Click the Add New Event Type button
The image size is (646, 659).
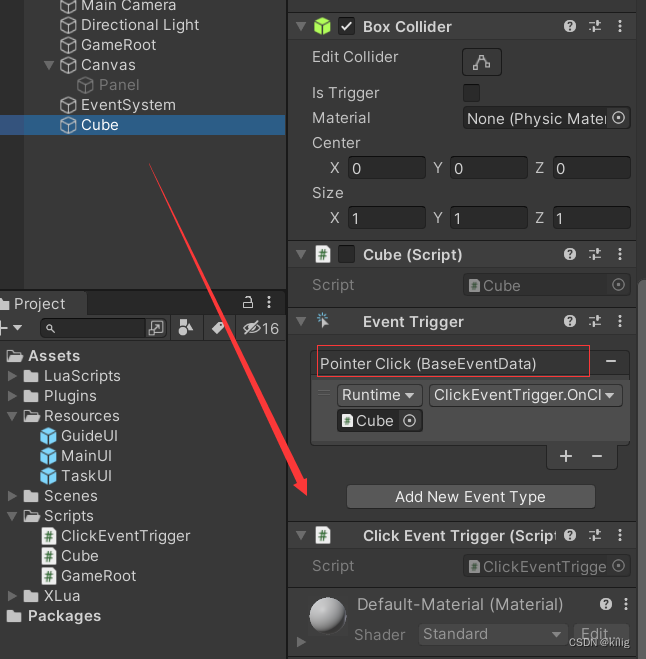[470, 497]
